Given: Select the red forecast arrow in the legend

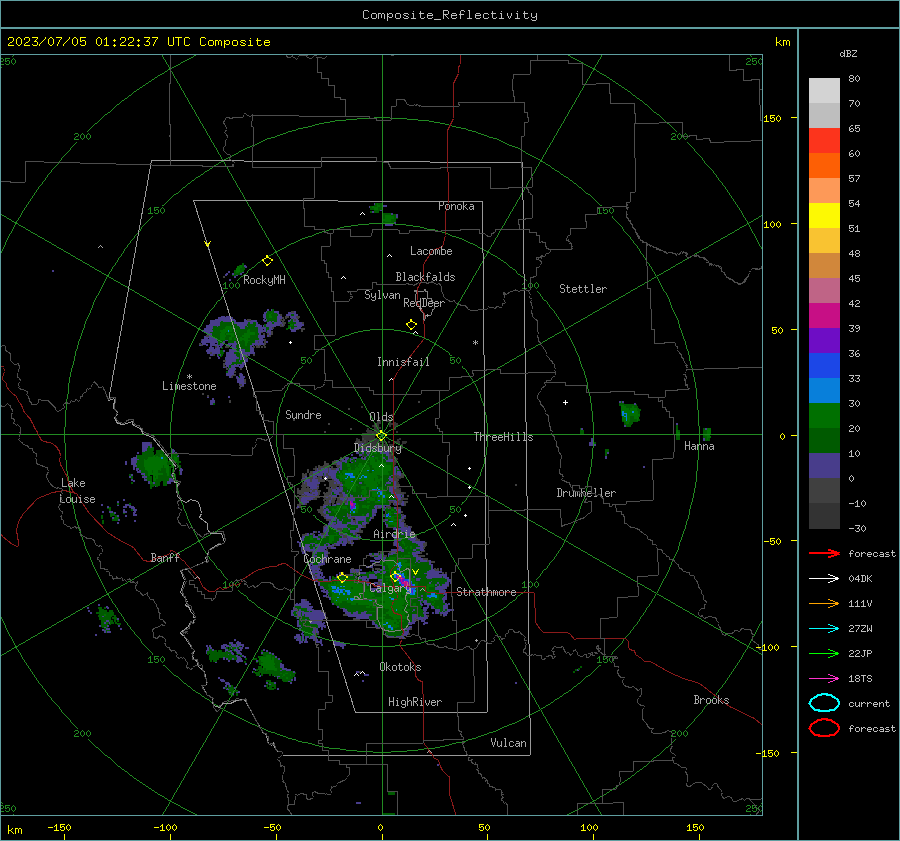Looking at the screenshot, I should tap(824, 553).
